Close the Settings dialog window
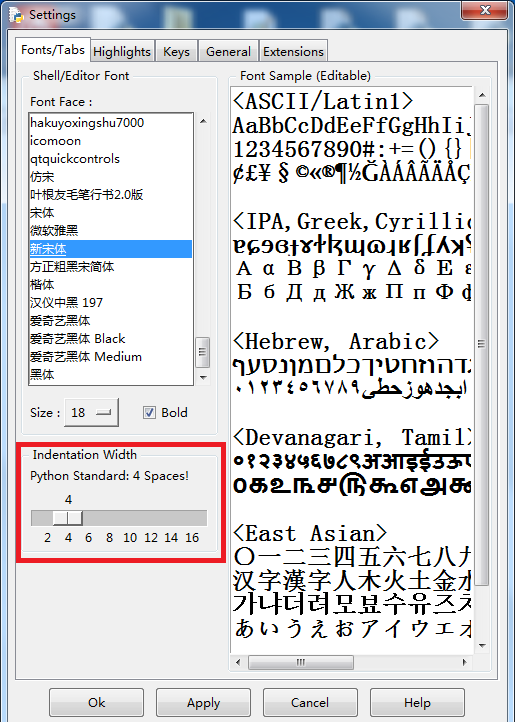Viewport: 515px width, 722px height. pos(484,10)
